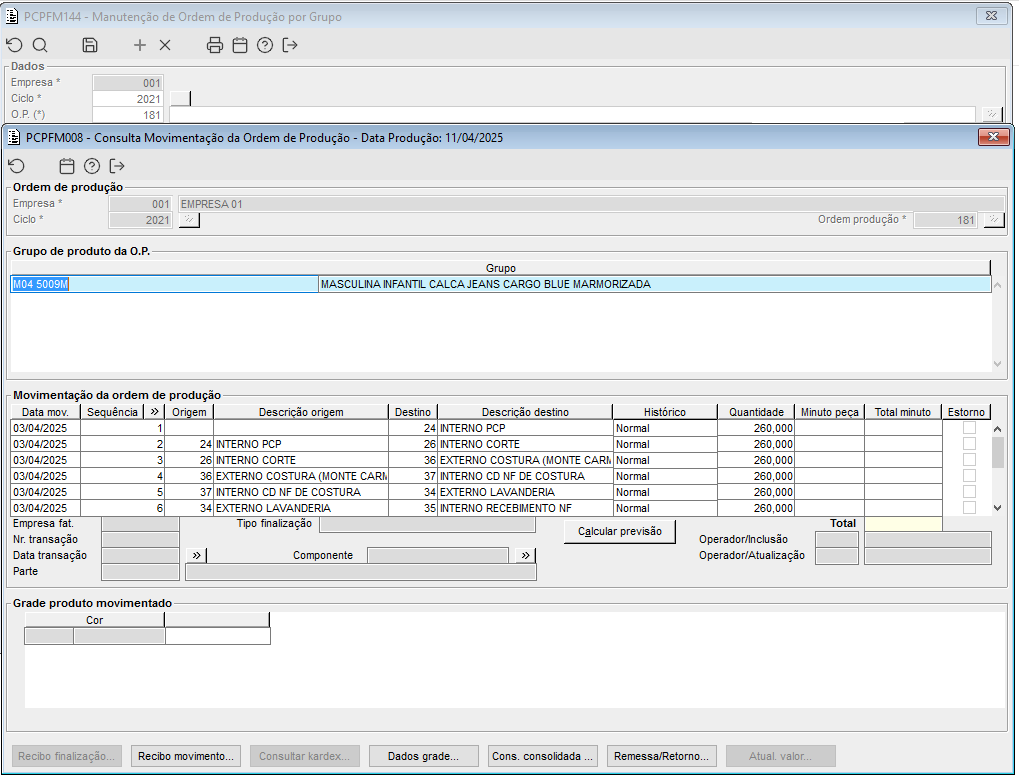Toggle the Estorno checkbox for sequence 1

click(x=969, y=428)
